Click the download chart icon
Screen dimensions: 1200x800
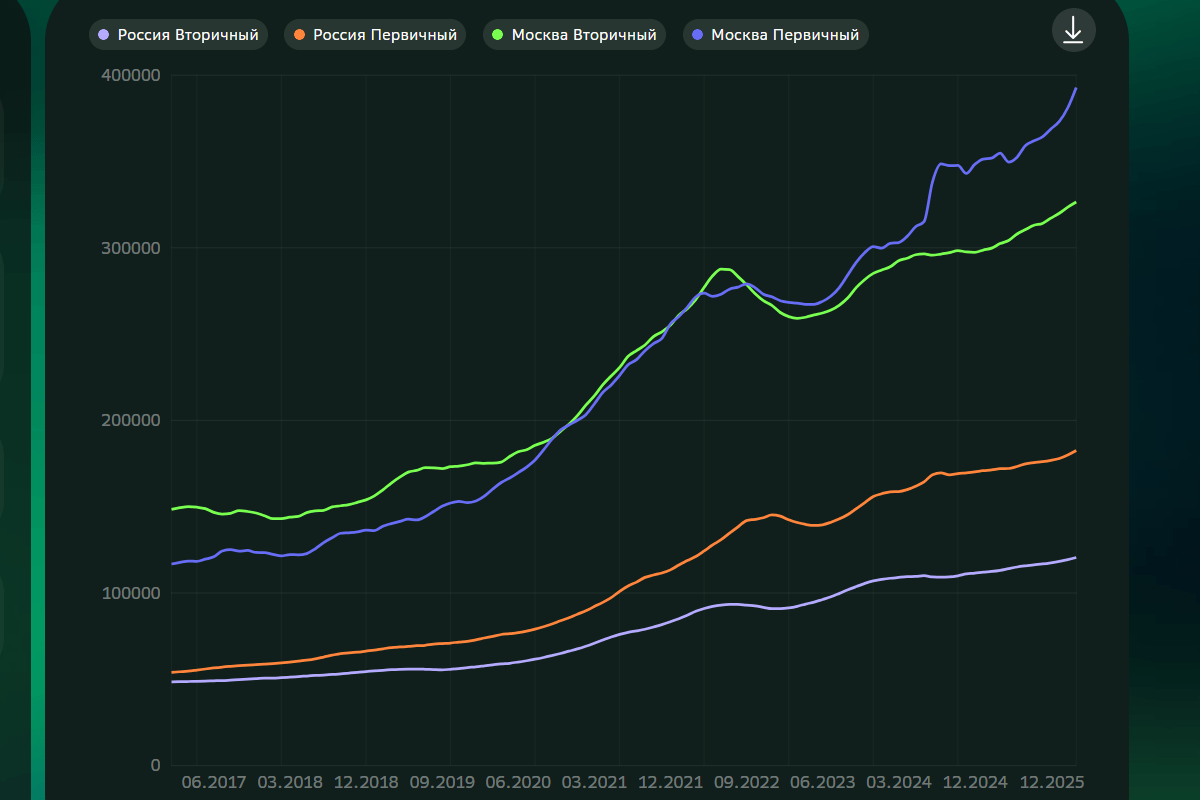[x=1073, y=31]
